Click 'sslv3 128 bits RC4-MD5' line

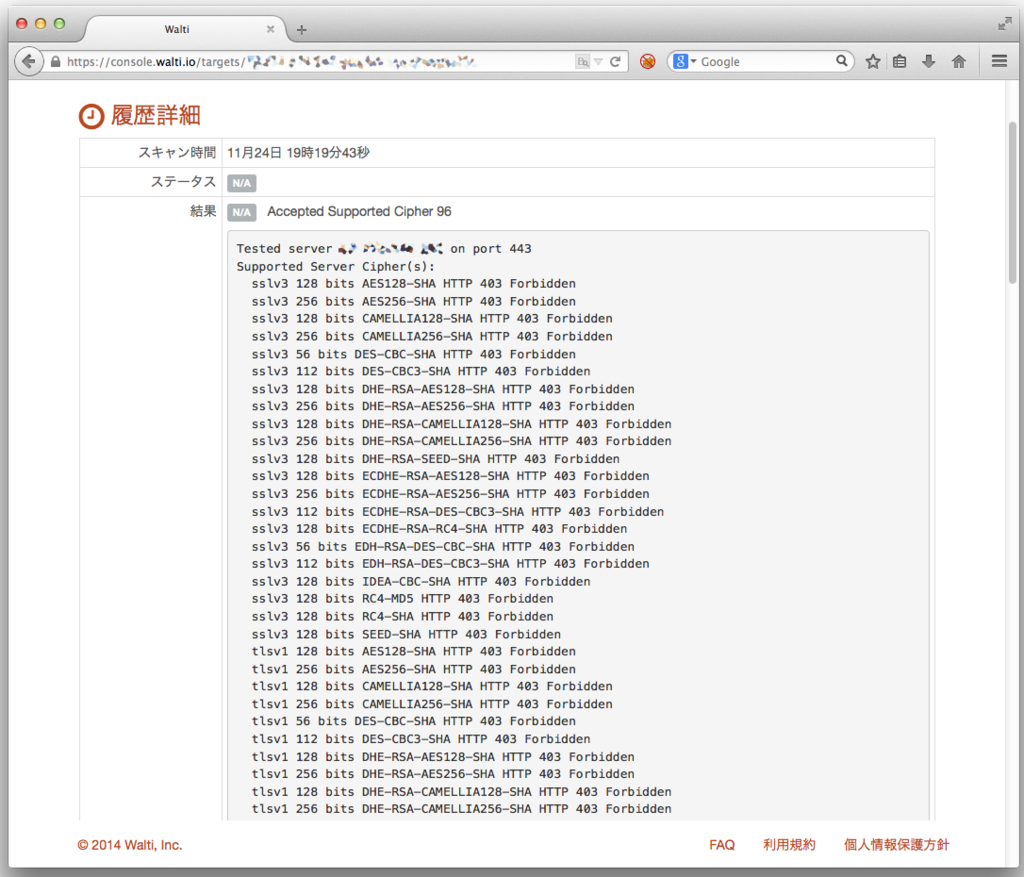pyautogui.click(x=402, y=598)
